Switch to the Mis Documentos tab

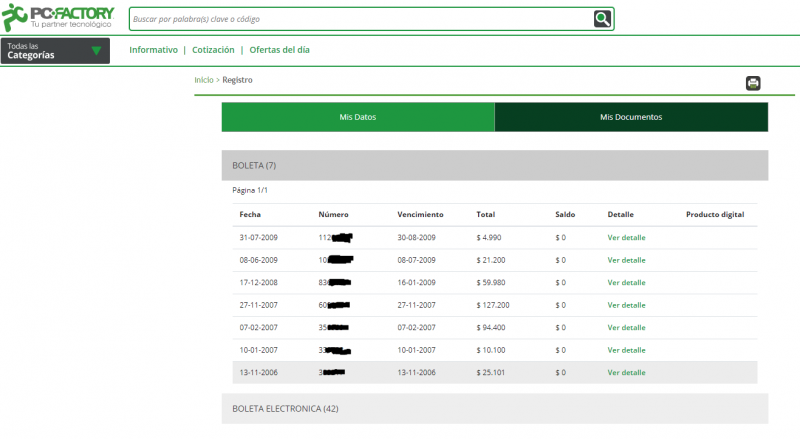click(x=631, y=117)
